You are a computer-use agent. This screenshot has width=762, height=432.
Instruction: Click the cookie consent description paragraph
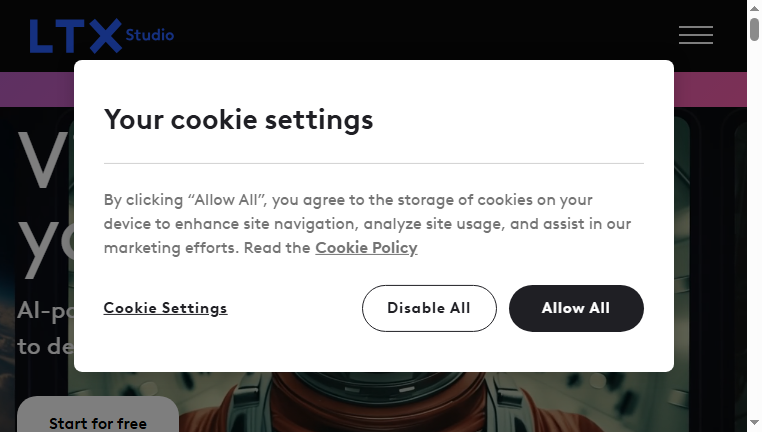(x=367, y=224)
